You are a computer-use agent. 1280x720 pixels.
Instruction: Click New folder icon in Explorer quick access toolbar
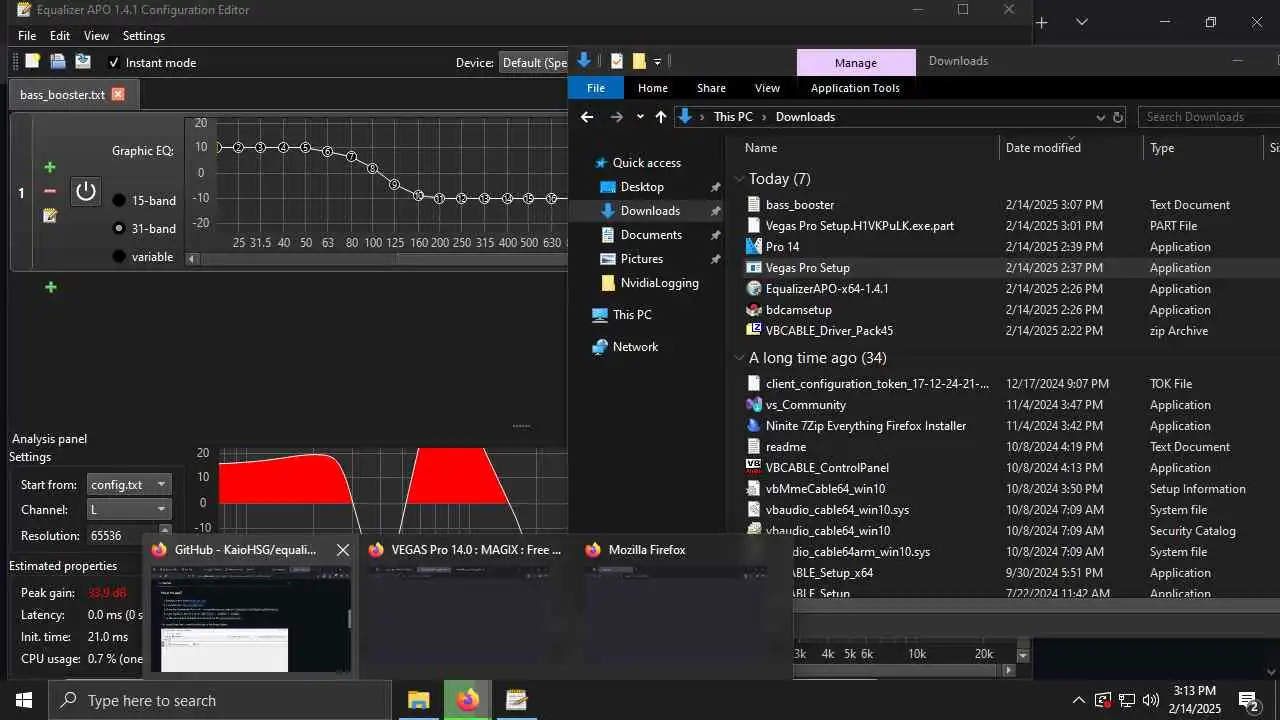(639, 61)
